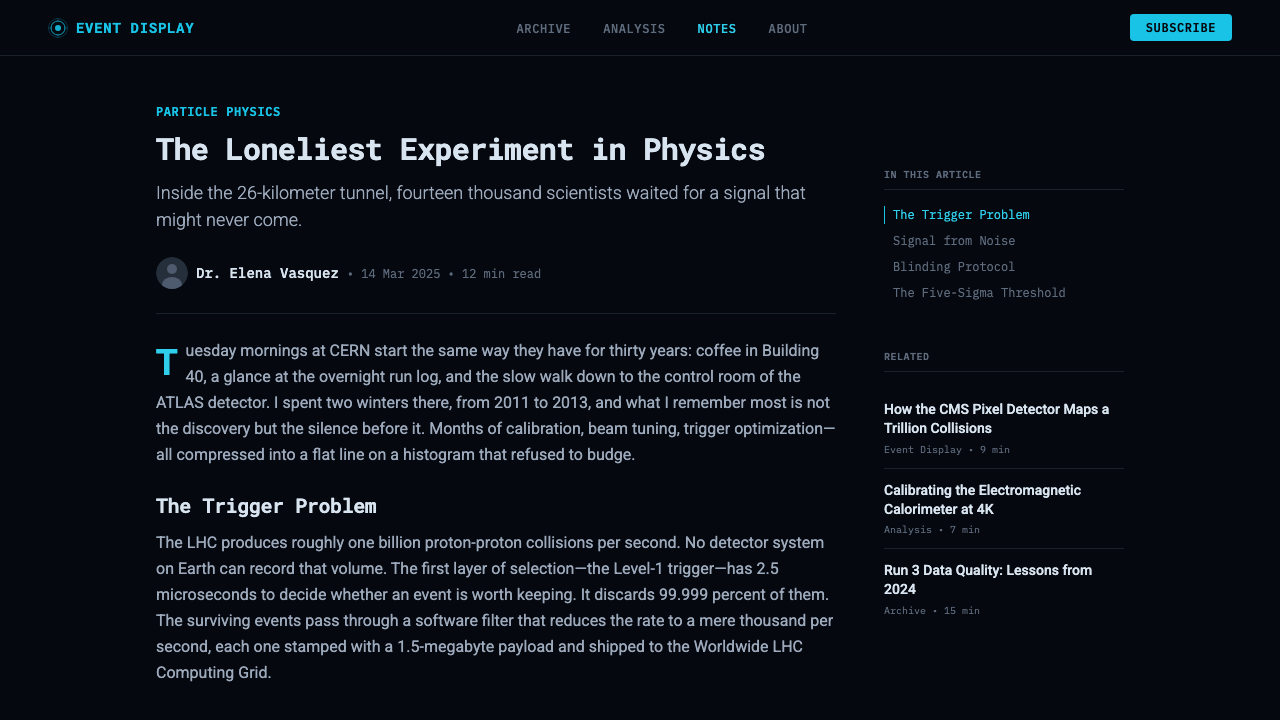
Task: Click the Subscribe button
Action: (x=1181, y=28)
